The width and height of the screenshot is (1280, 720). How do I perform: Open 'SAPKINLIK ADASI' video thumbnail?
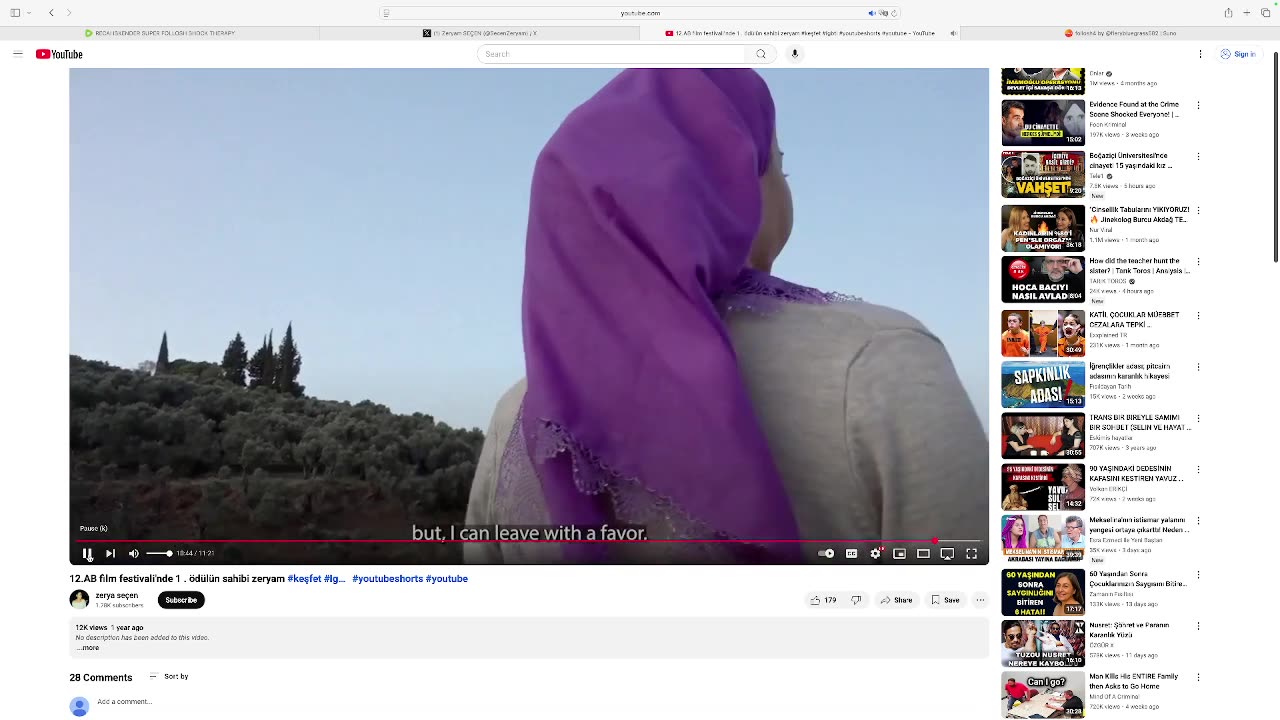1043,384
